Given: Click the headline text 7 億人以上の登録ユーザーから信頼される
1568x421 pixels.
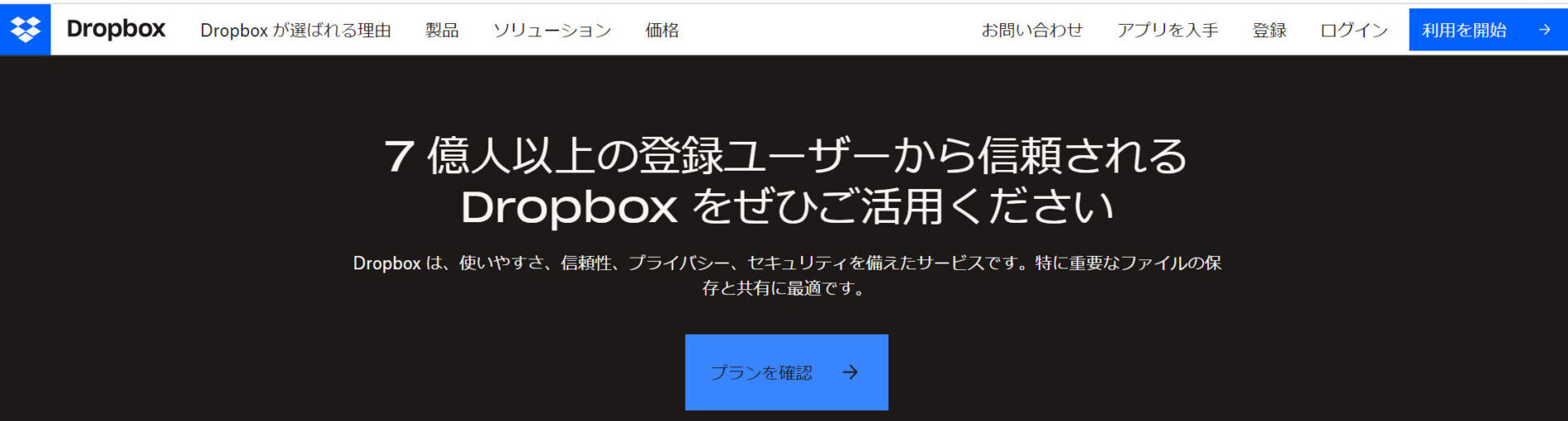Looking at the screenshot, I should pyautogui.click(x=785, y=156).
